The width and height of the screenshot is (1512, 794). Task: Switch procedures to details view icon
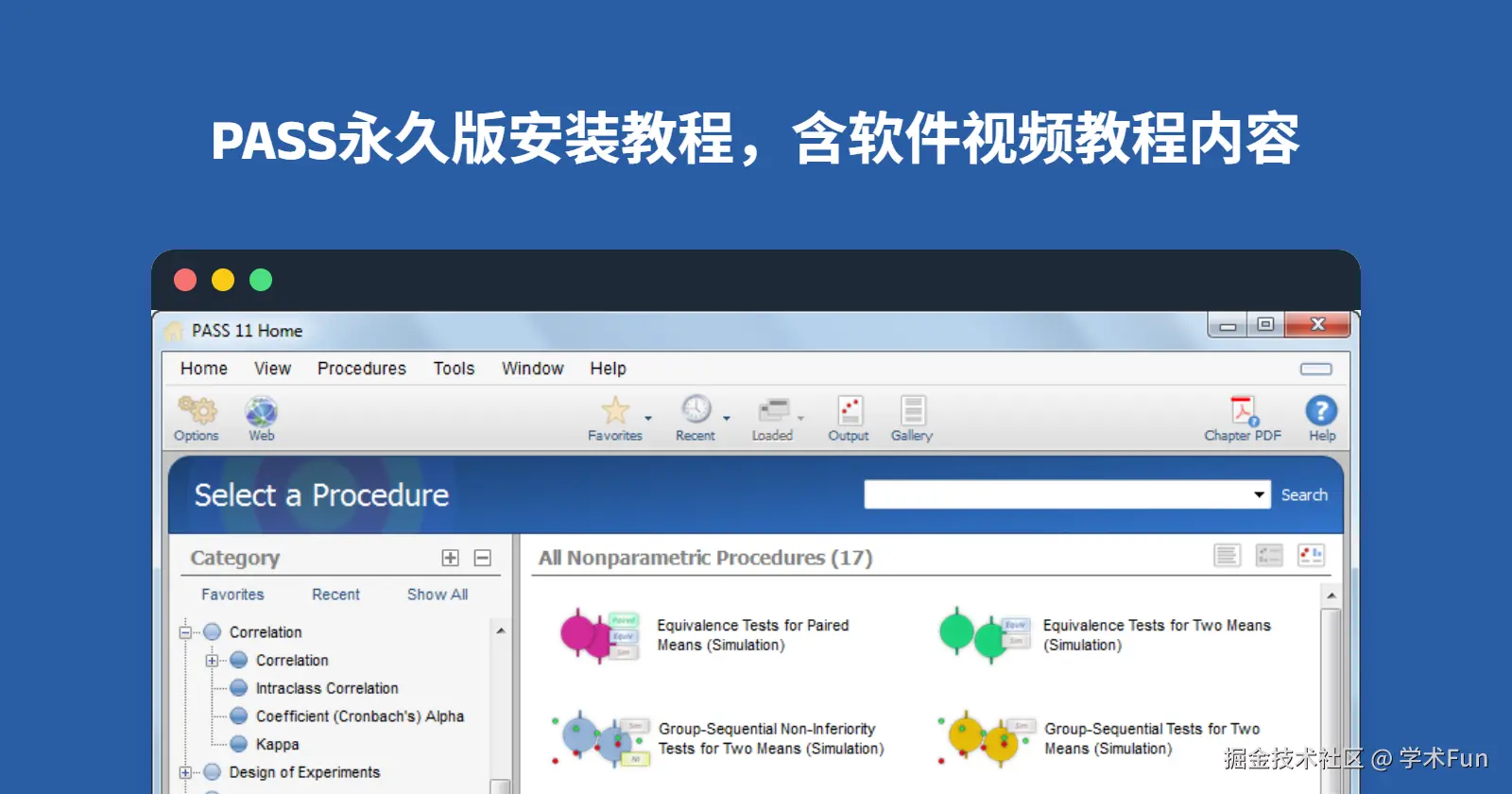1269,555
